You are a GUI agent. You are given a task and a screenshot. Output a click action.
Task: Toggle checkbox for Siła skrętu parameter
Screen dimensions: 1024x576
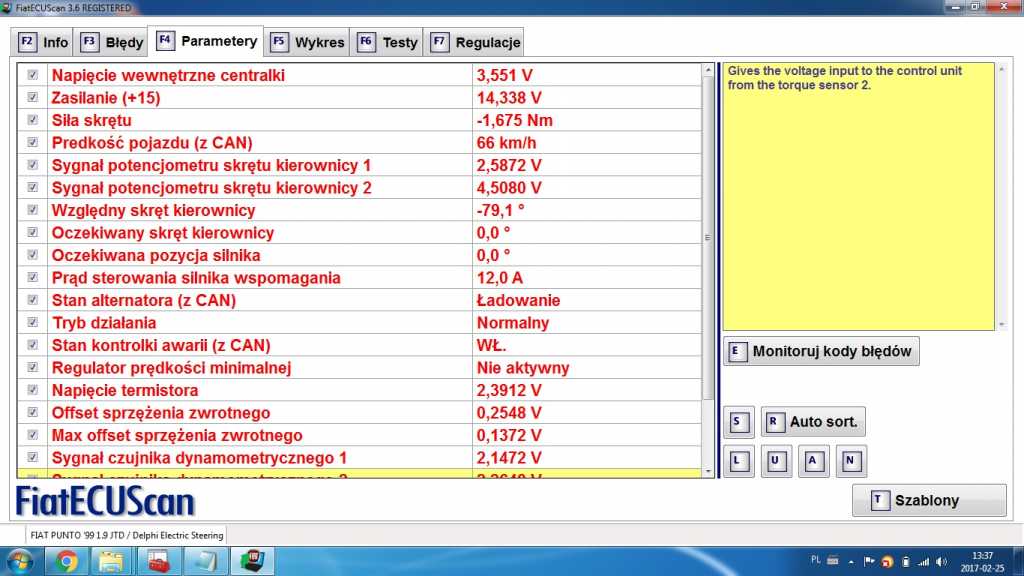[x=33, y=120]
